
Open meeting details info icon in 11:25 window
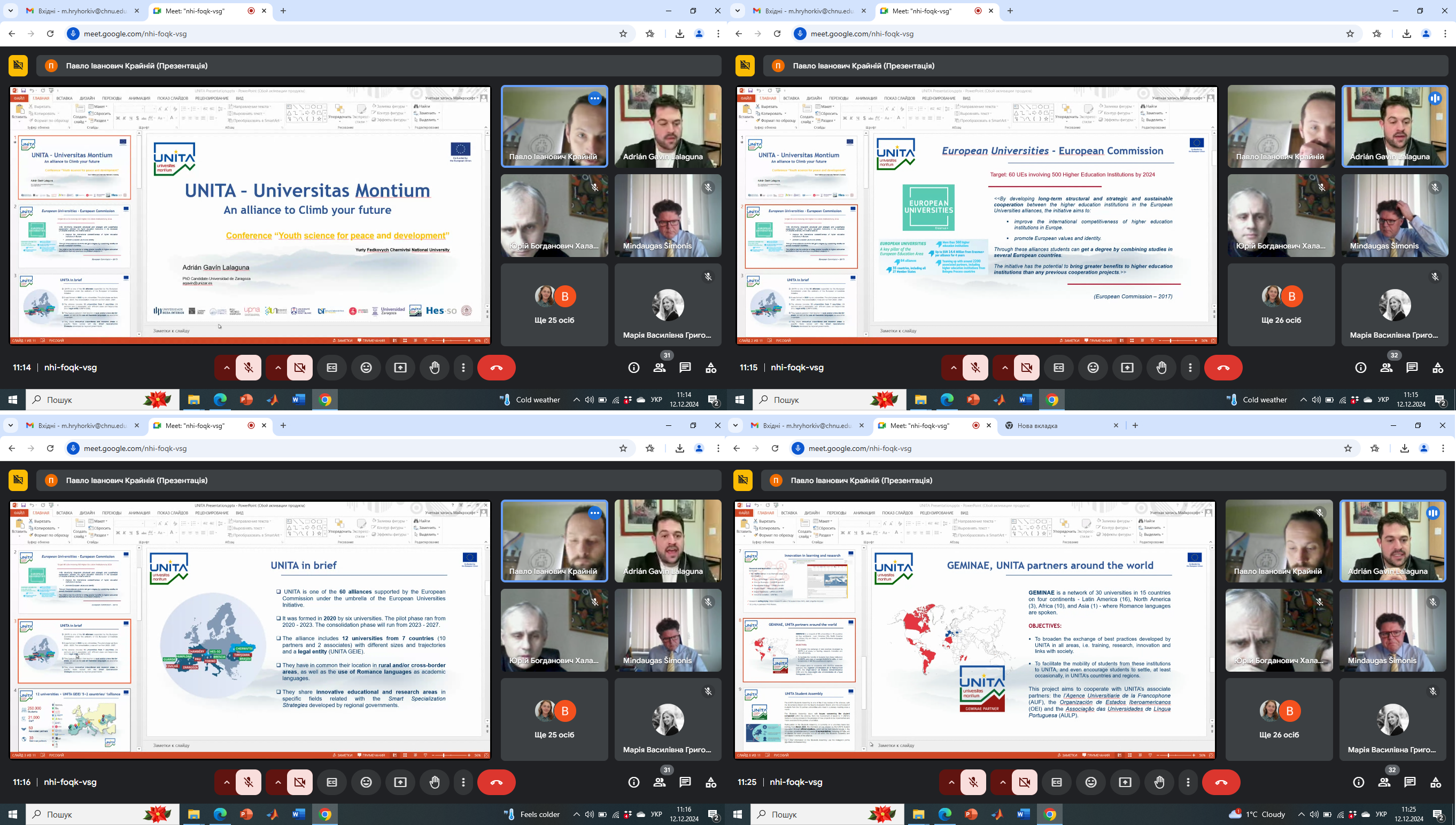pyautogui.click(x=1359, y=782)
